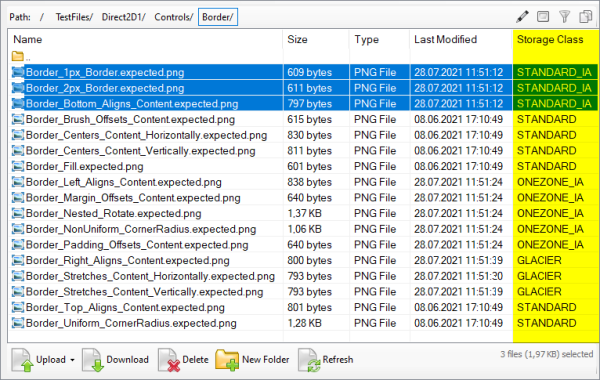Click file icon of Border_Padding_Offsets_Content.expected.png
Screen dimensions: 600x380
pos(18,245)
